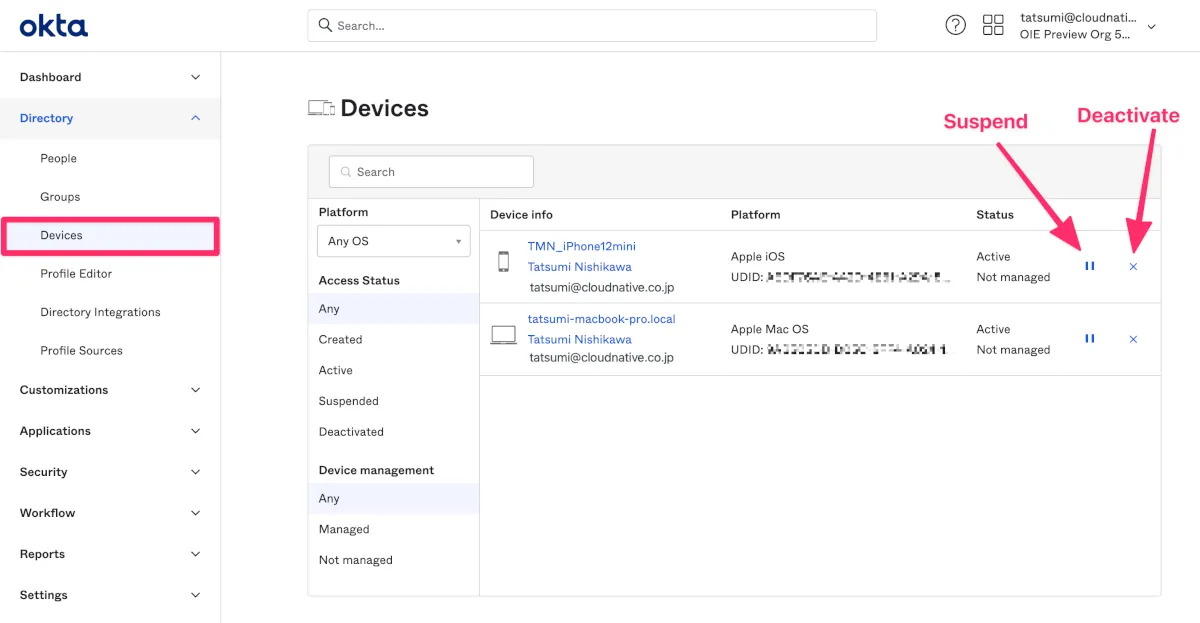Go to People in the sidebar
This screenshot has height=623, width=1200.
pyautogui.click(x=58, y=158)
